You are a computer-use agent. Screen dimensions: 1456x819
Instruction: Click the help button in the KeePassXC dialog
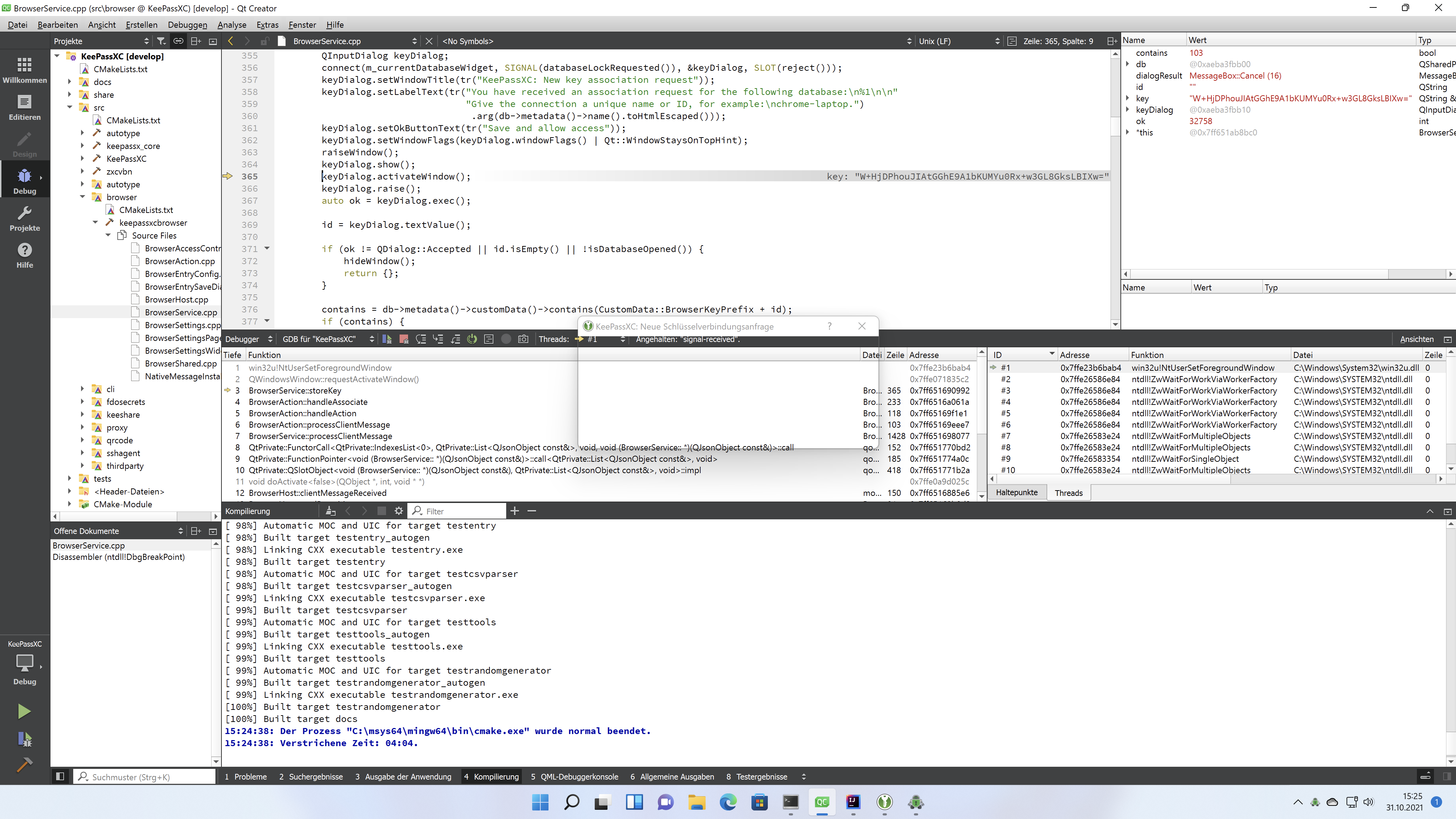click(x=829, y=326)
